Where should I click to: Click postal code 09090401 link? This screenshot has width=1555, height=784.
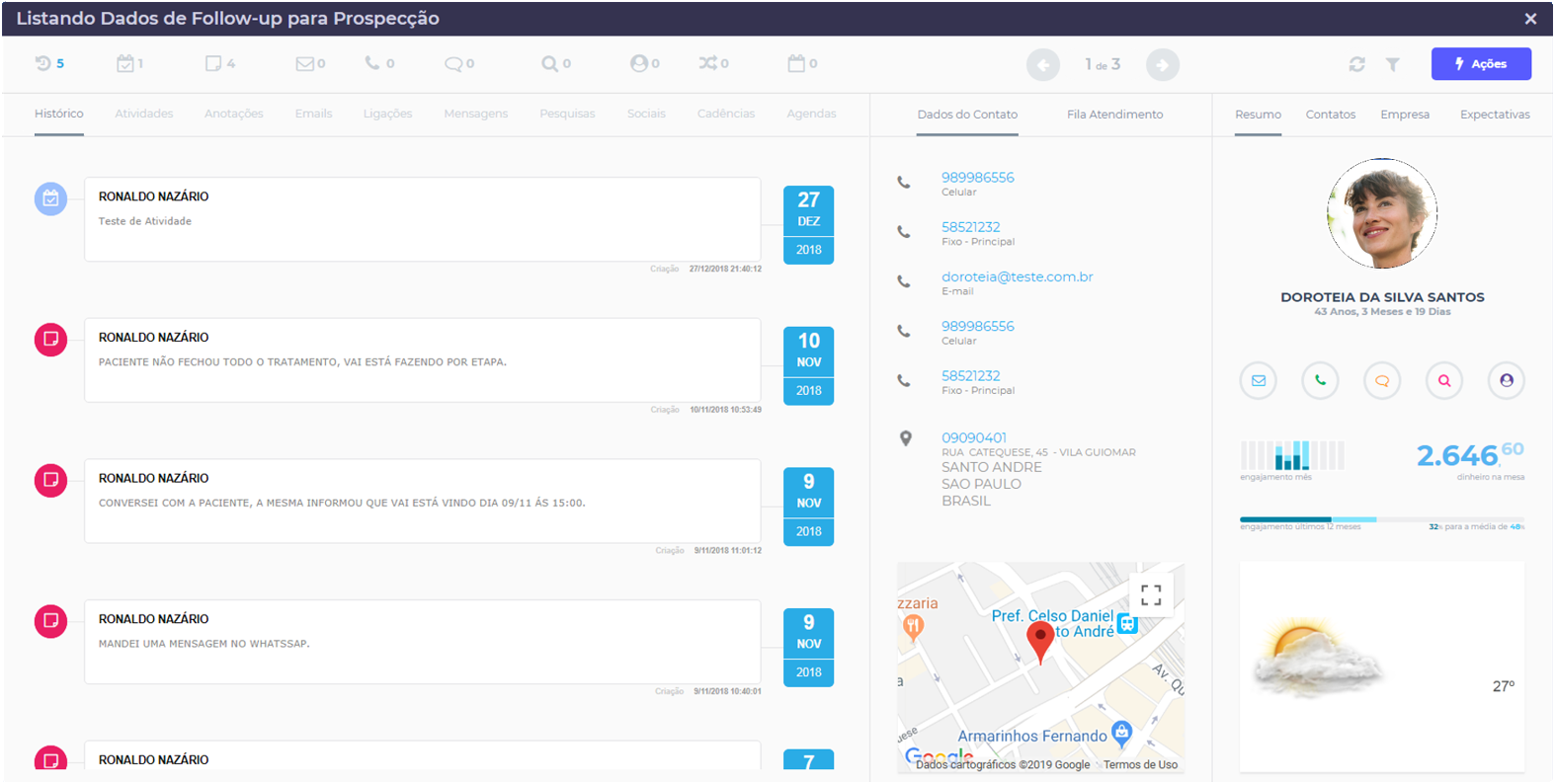point(973,437)
